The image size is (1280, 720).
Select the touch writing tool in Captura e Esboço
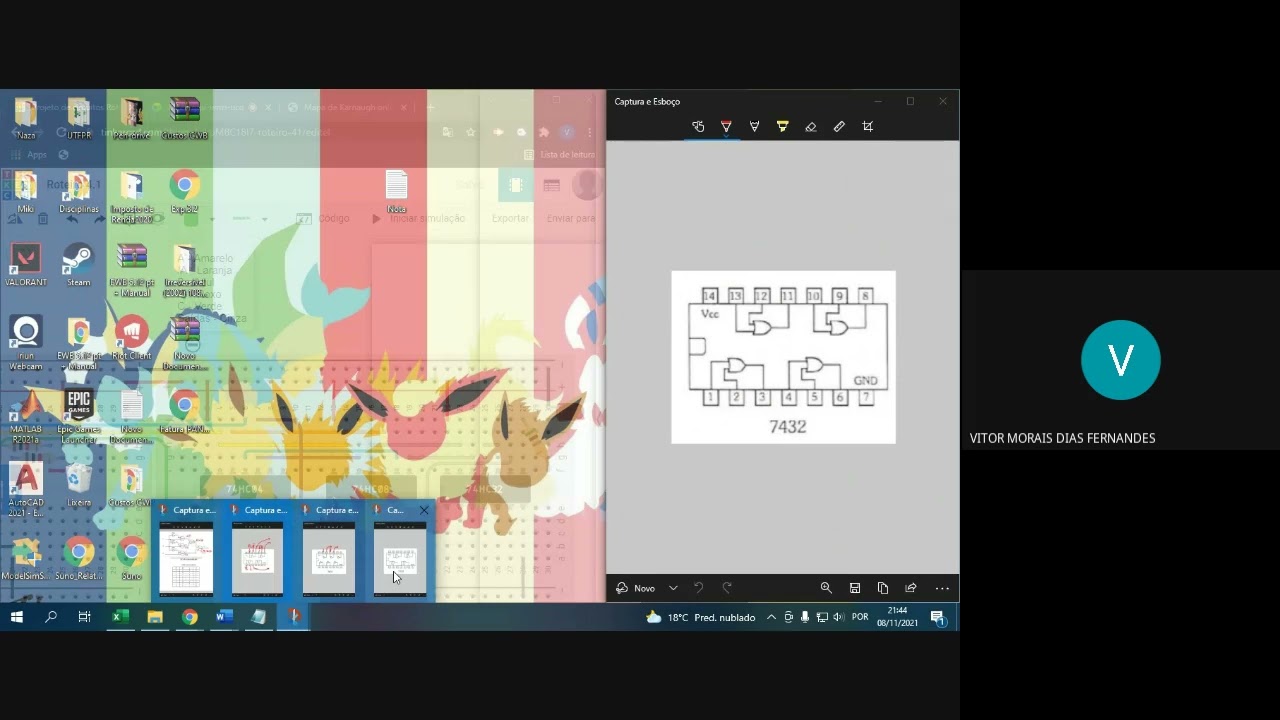coord(698,127)
